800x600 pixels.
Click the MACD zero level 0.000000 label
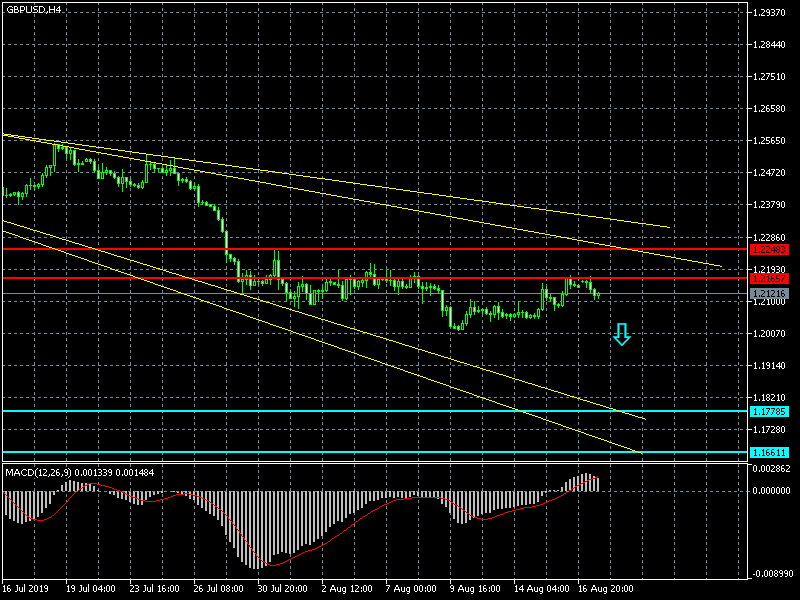[x=774, y=490]
